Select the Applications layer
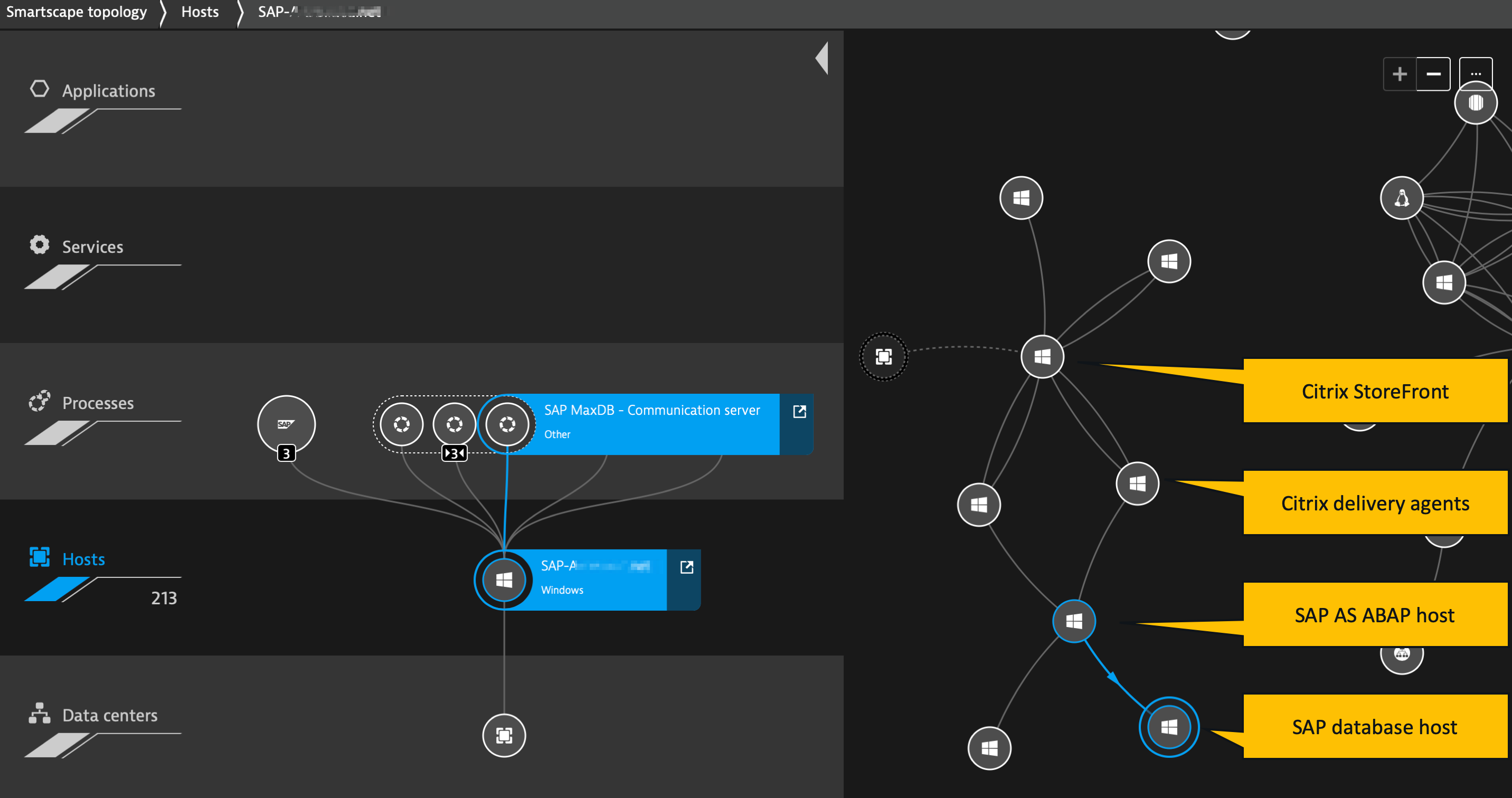1512x798 pixels. 109,91
